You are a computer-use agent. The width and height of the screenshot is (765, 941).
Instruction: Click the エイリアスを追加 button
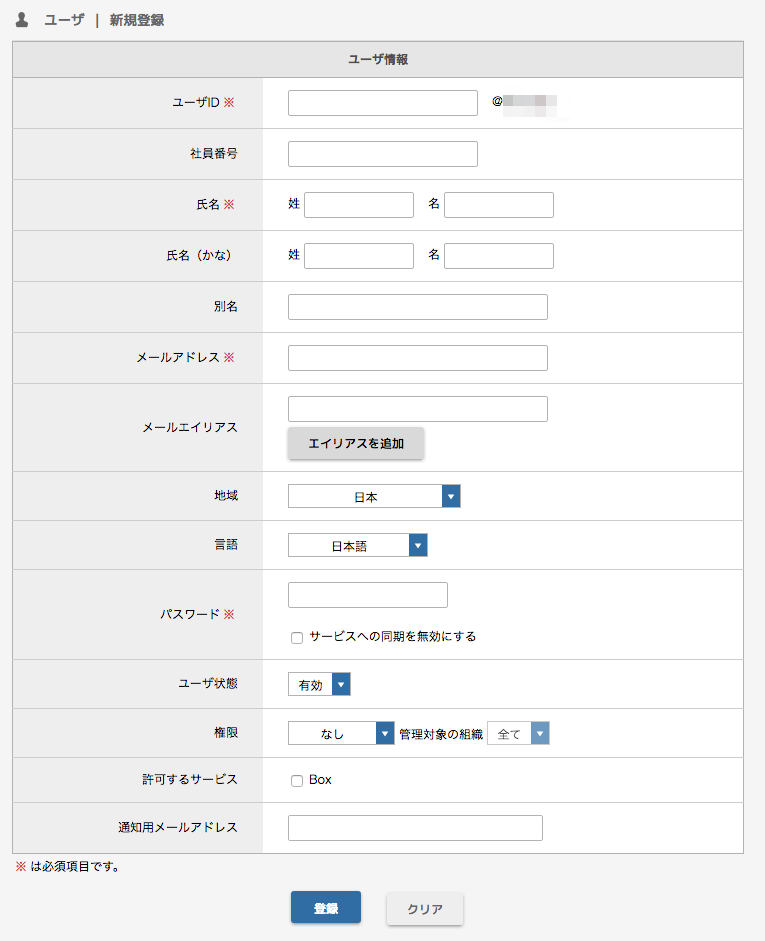[x=356, y=443]
